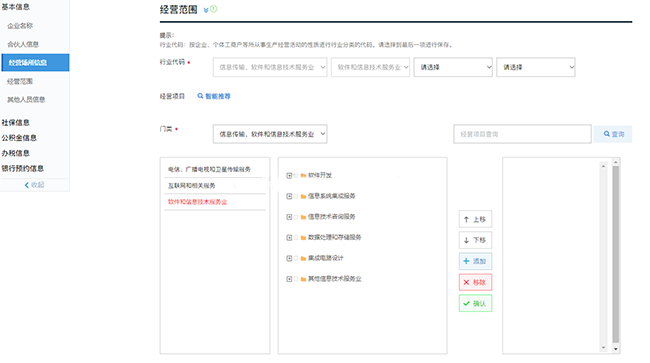Click 添加 add button

point(475,261)
